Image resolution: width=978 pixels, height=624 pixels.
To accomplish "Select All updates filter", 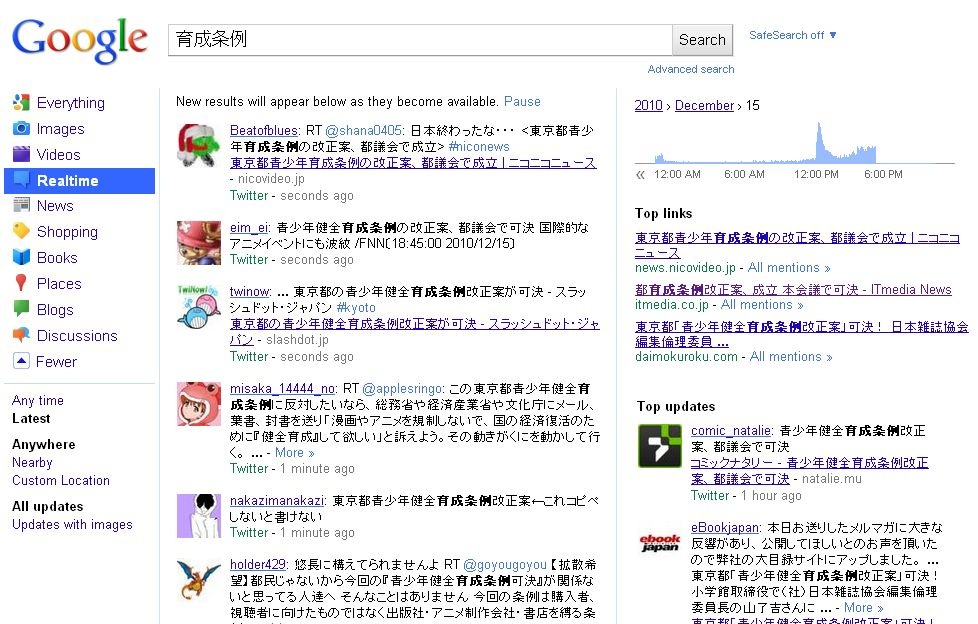I will 47,506.
